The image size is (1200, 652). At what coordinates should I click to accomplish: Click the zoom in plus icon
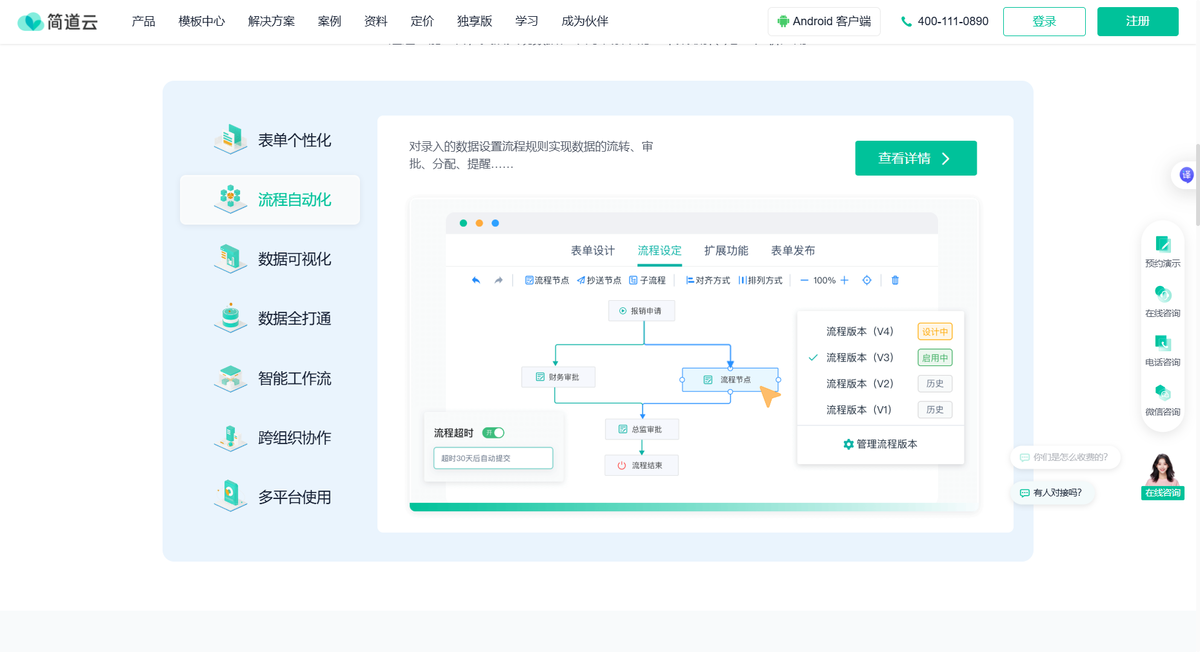click(x=844, y=280)
